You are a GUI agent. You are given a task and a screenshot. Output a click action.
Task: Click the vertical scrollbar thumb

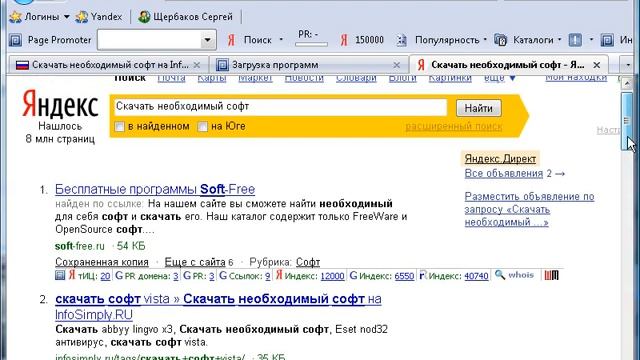pos(627,121)
